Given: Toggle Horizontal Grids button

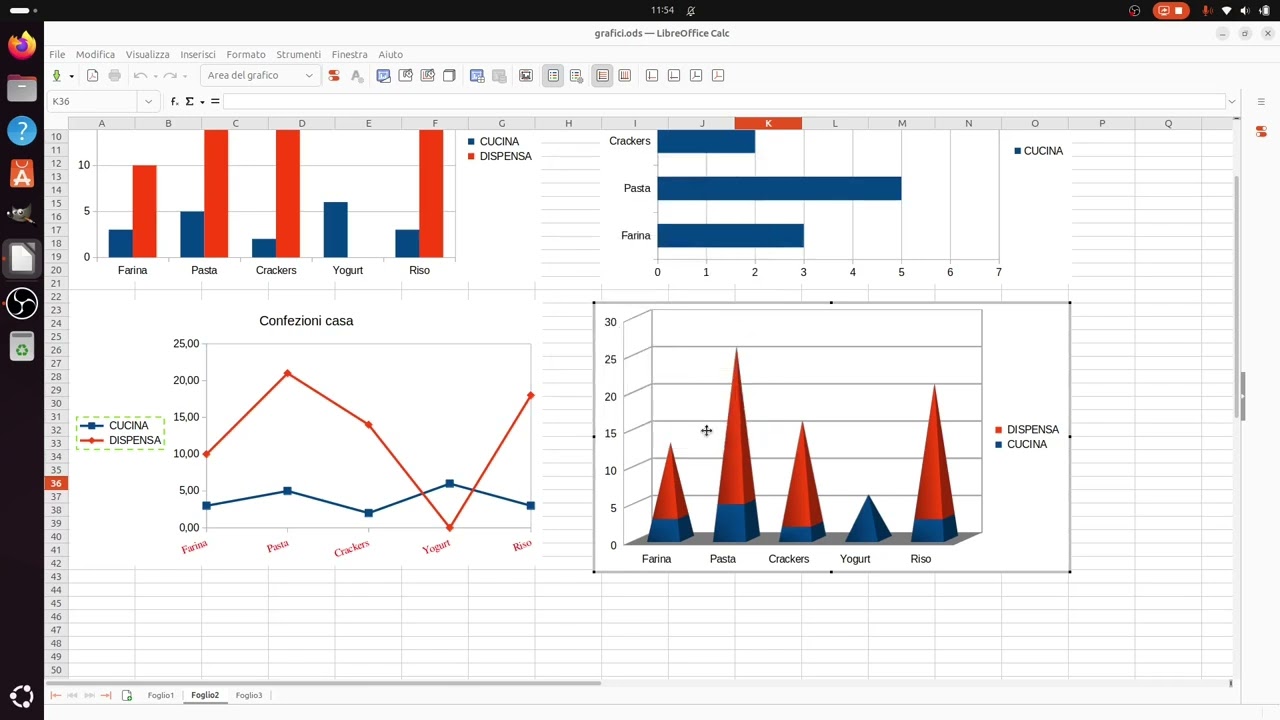Looking at the screenshot, I should pyautogui.click(x=602, y=75).
